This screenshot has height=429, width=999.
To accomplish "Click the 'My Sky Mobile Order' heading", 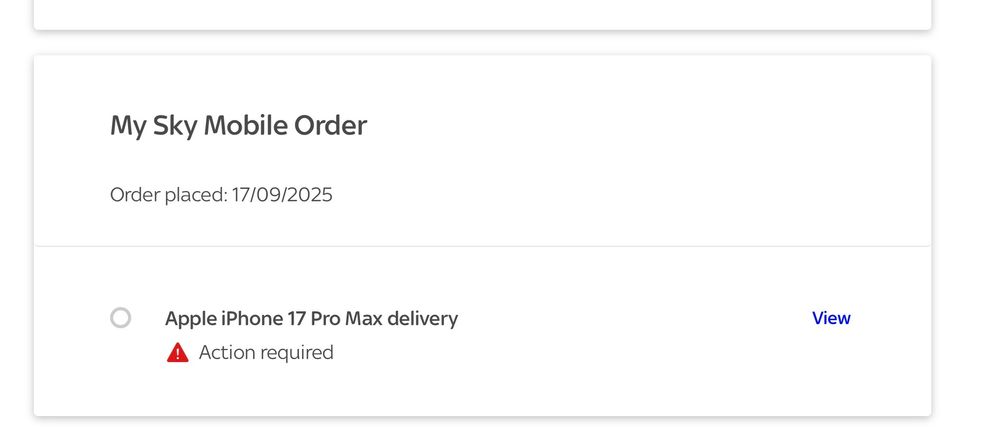I will click(238, 126).
